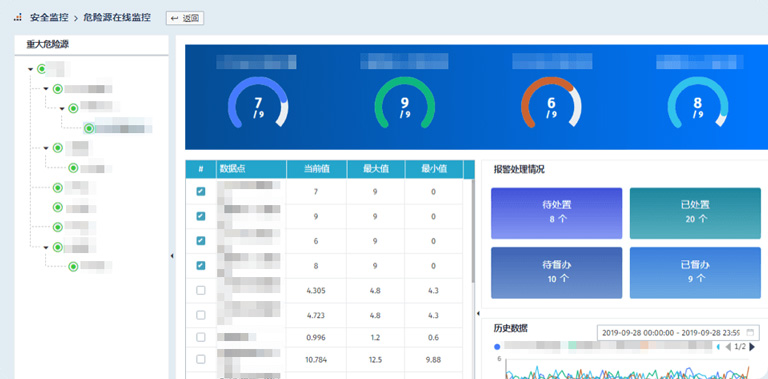This screenshot has width=768, height=379.
Task: Open the 危险源在线监控 breadcrumb
Action: [x=117, y=18]
